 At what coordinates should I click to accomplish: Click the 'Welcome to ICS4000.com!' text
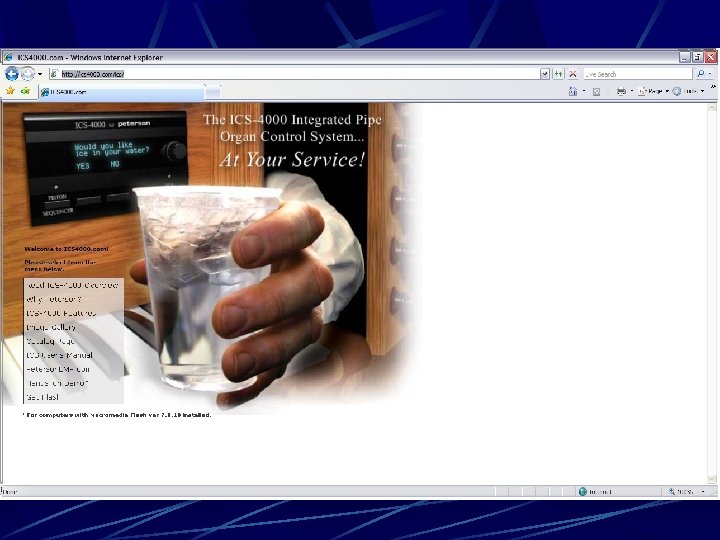(67, 249)
